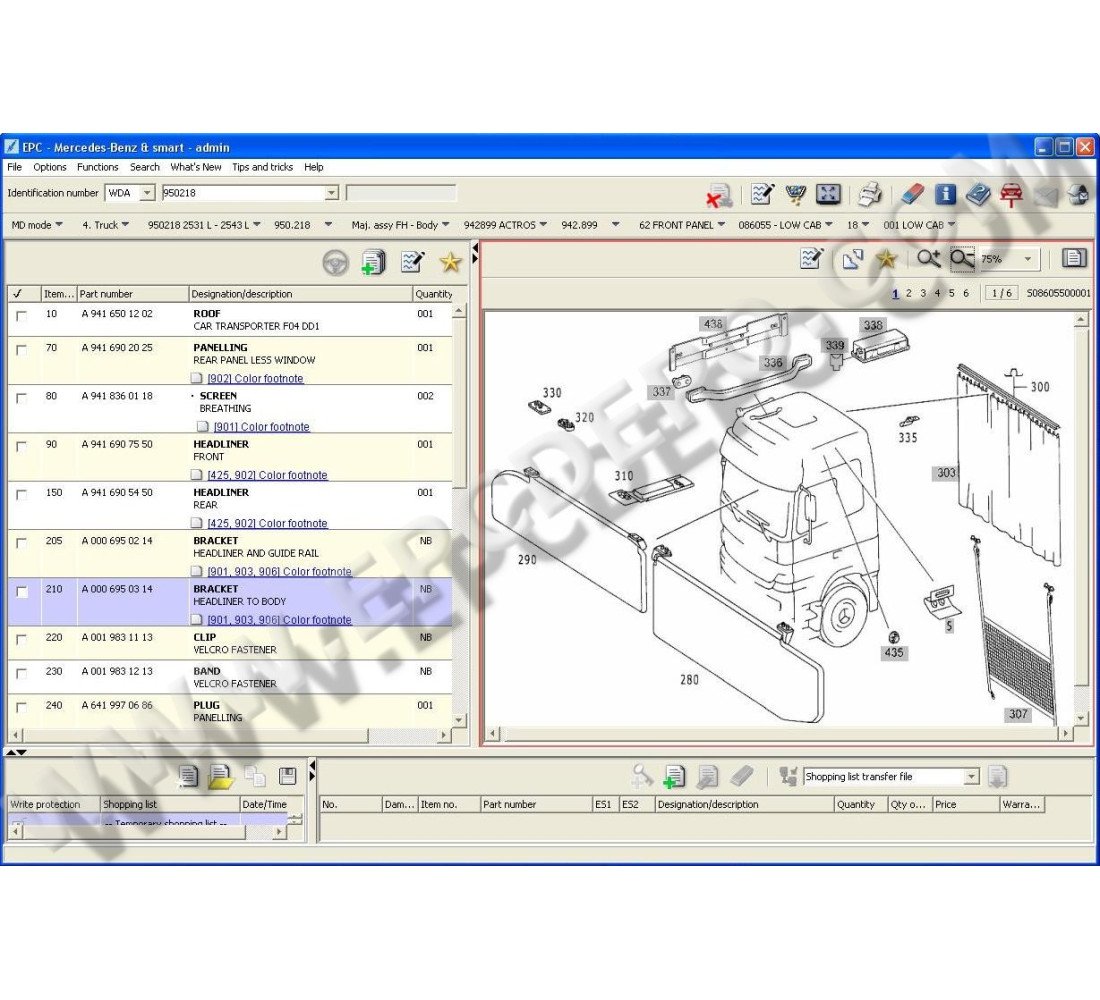This screenshot has height=1000, width=1100.
Task: Click the star favorites icon above parts list
Action: click(x=450, y=262)
